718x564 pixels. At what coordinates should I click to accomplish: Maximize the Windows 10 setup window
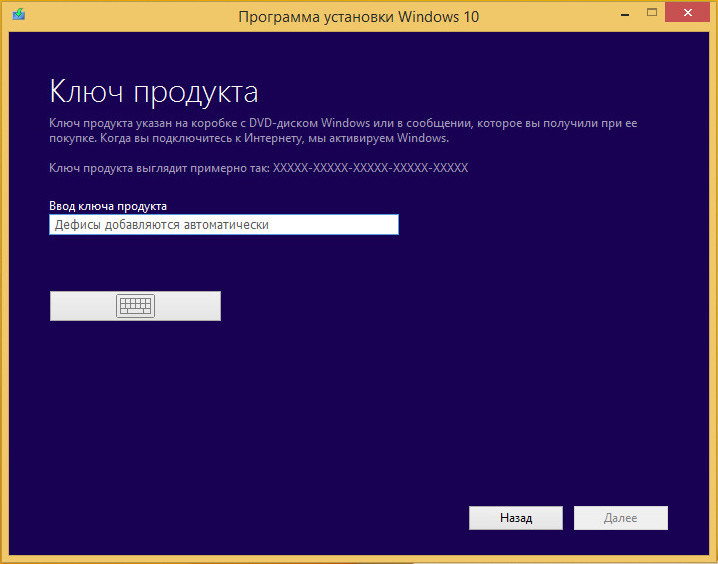click(652, 13)
